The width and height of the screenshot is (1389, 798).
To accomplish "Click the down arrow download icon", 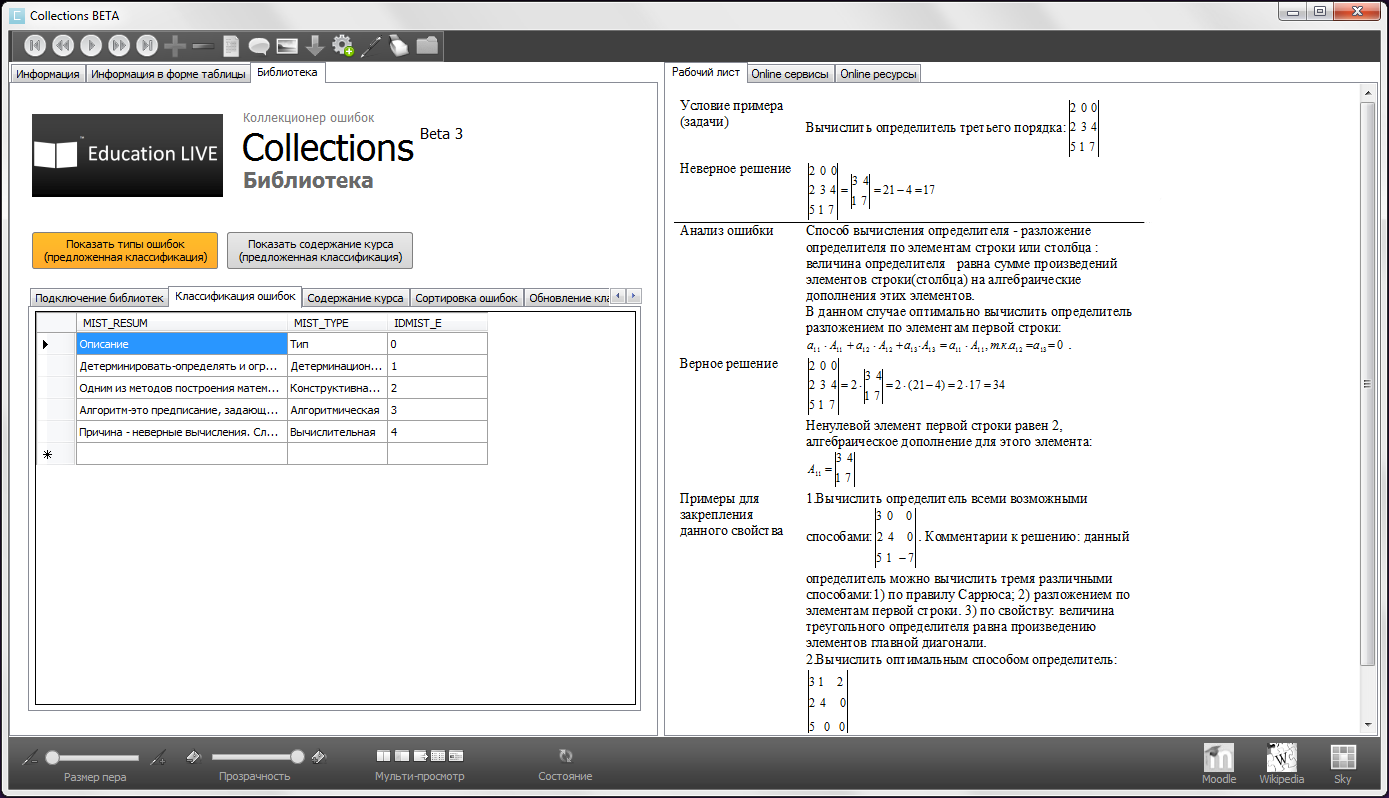I will (x=315, y=45).
